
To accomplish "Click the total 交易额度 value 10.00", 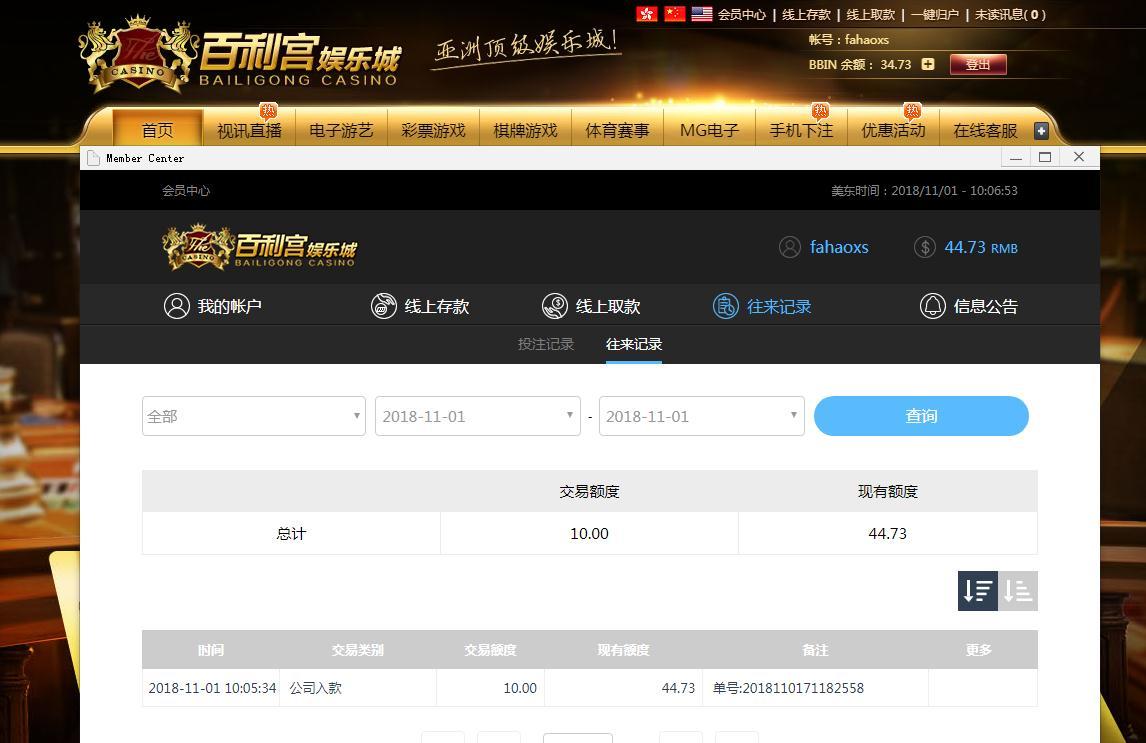I will [x=589, y=533].
